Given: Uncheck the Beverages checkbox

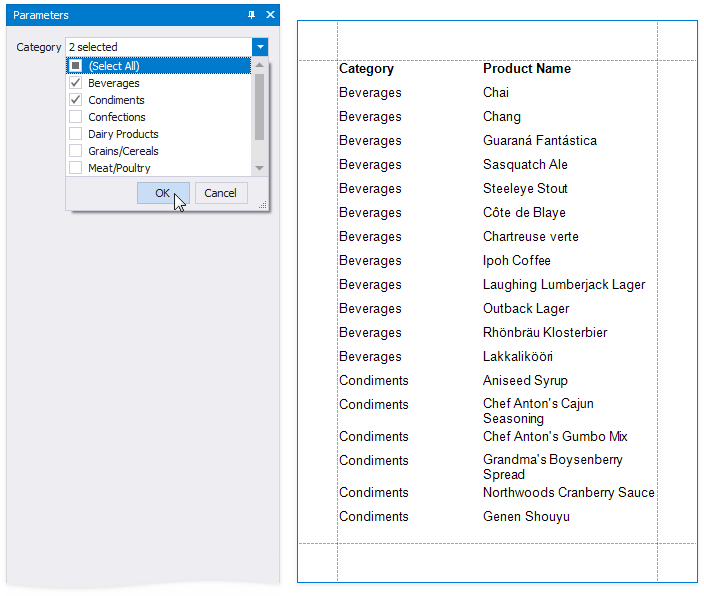Looking at the screenshot, I should pos(76,83).
